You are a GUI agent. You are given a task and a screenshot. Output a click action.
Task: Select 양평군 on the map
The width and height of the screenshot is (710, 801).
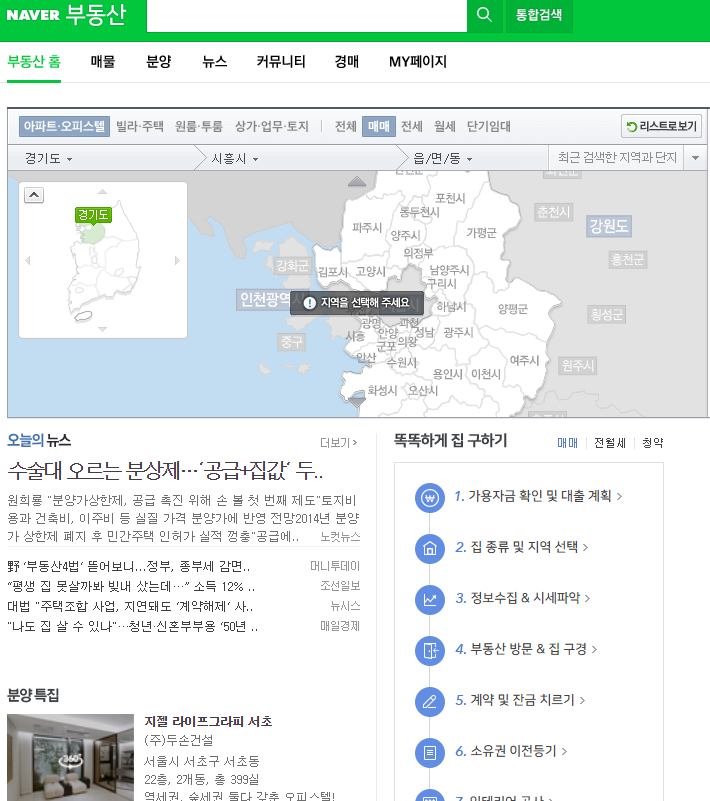(x=513, y=309)
